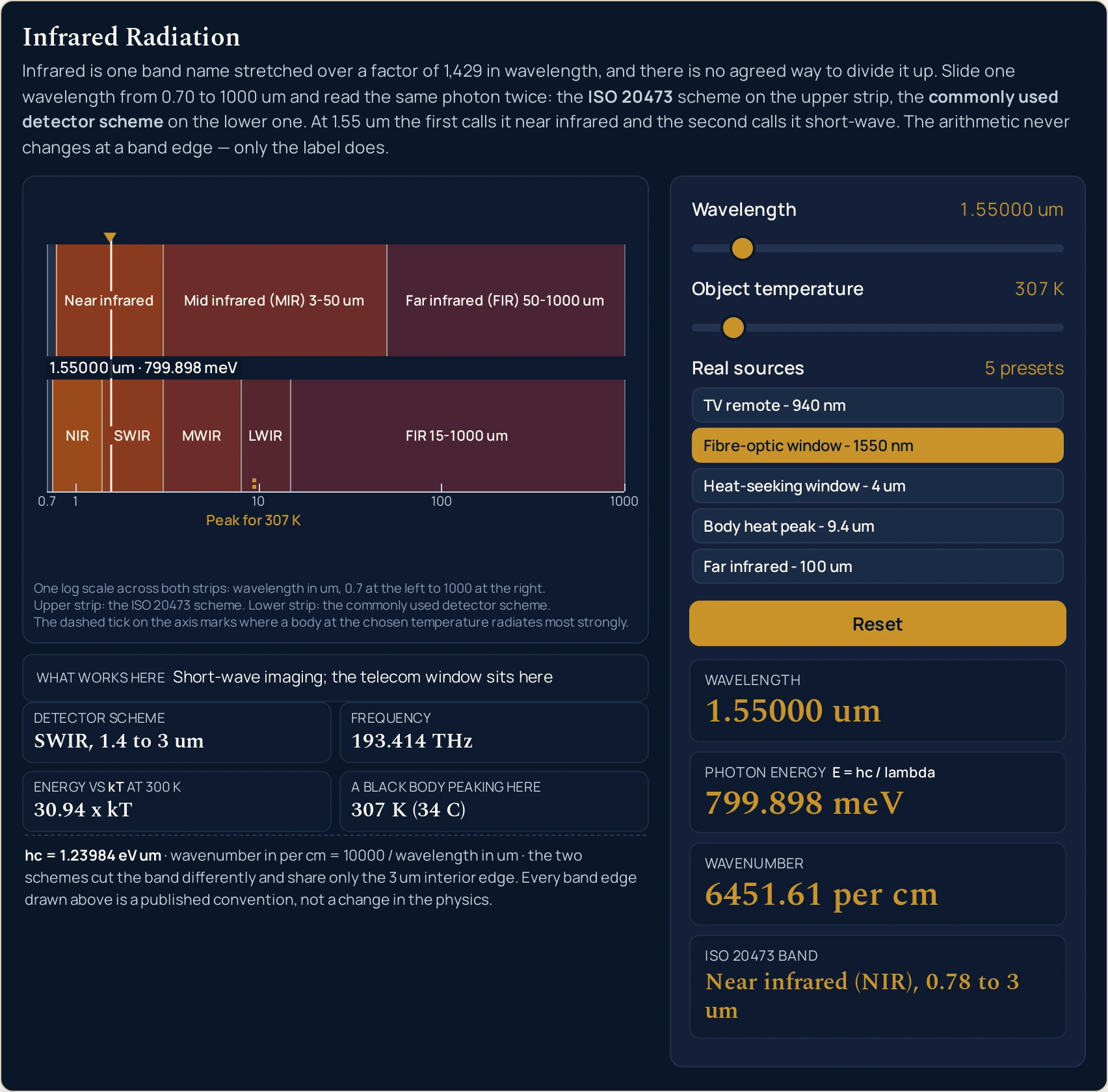Click the Mid infrared (MIR) 3-50 um band
1108x1092 pixels.
274,300
